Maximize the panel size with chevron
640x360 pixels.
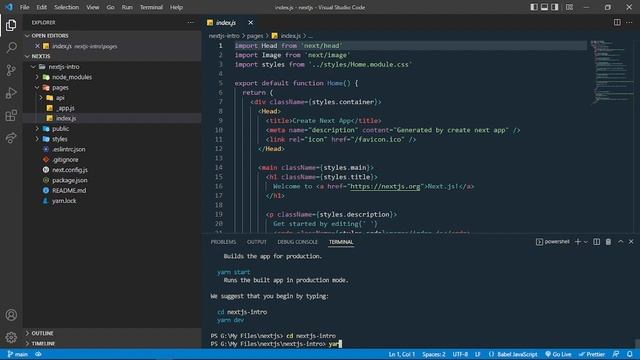[620, 242]
